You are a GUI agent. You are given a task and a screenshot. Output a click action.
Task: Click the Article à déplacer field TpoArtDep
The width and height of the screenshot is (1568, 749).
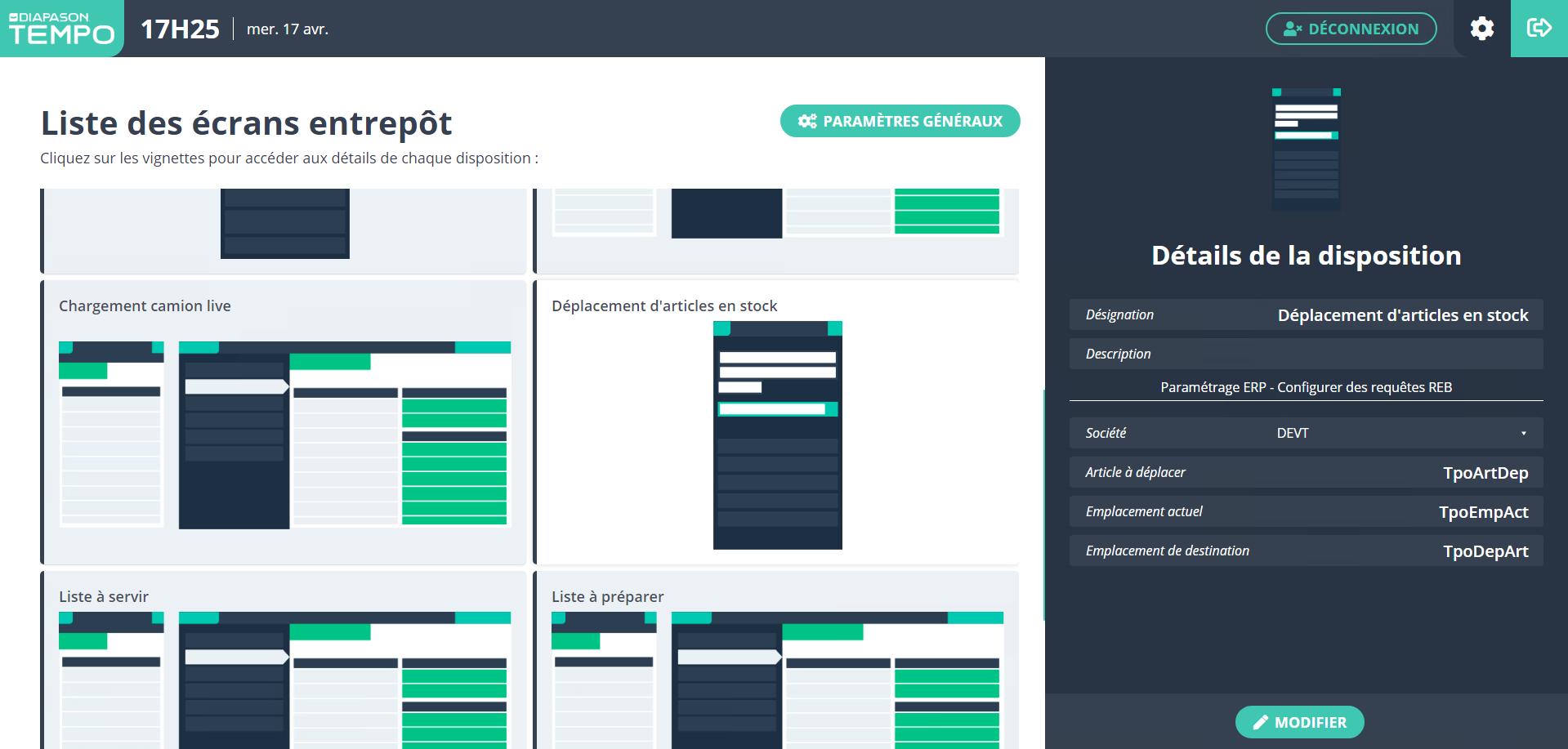click(1485, 473)
